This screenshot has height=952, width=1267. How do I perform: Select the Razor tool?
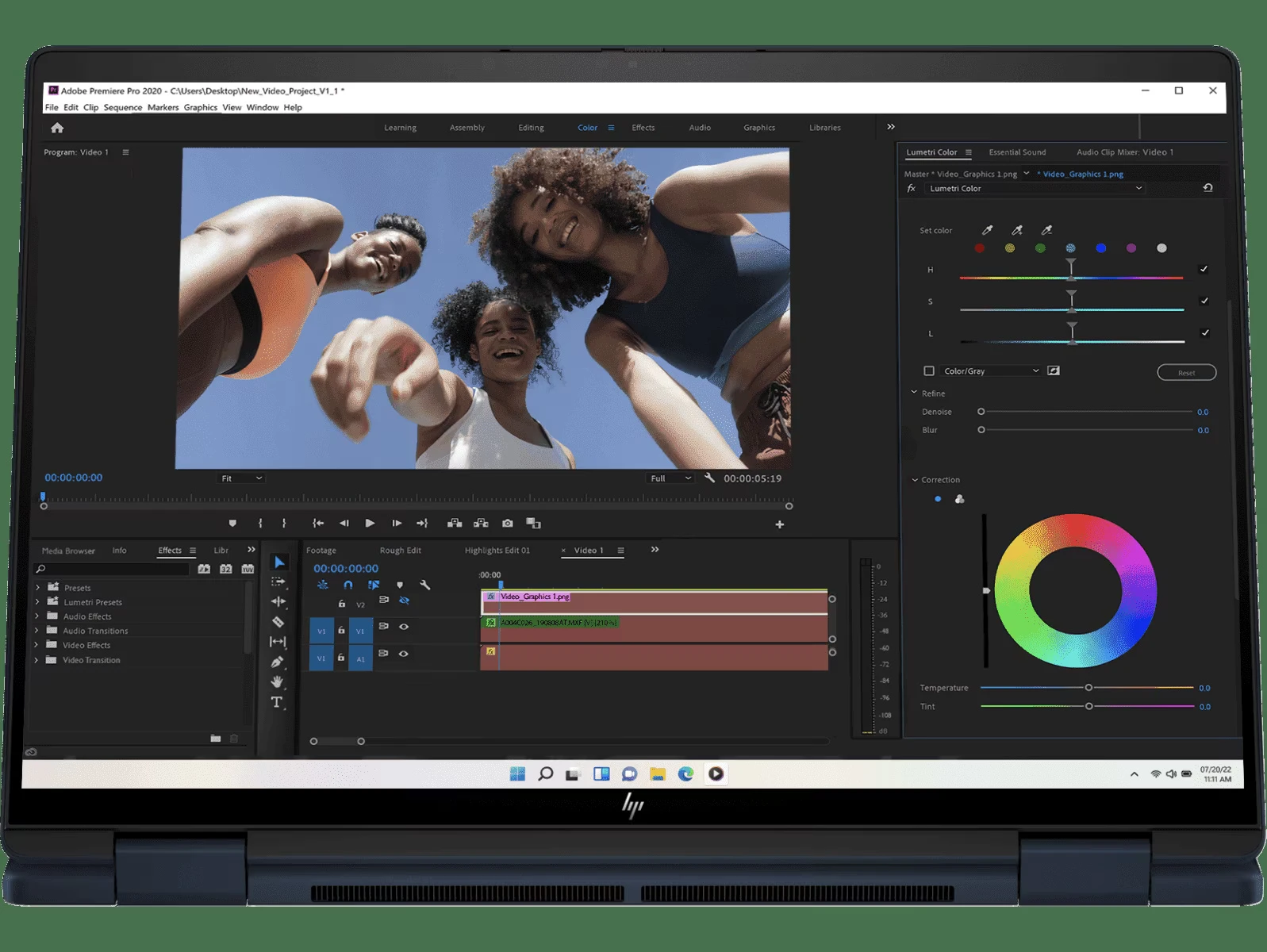click(x=278, y=622)
